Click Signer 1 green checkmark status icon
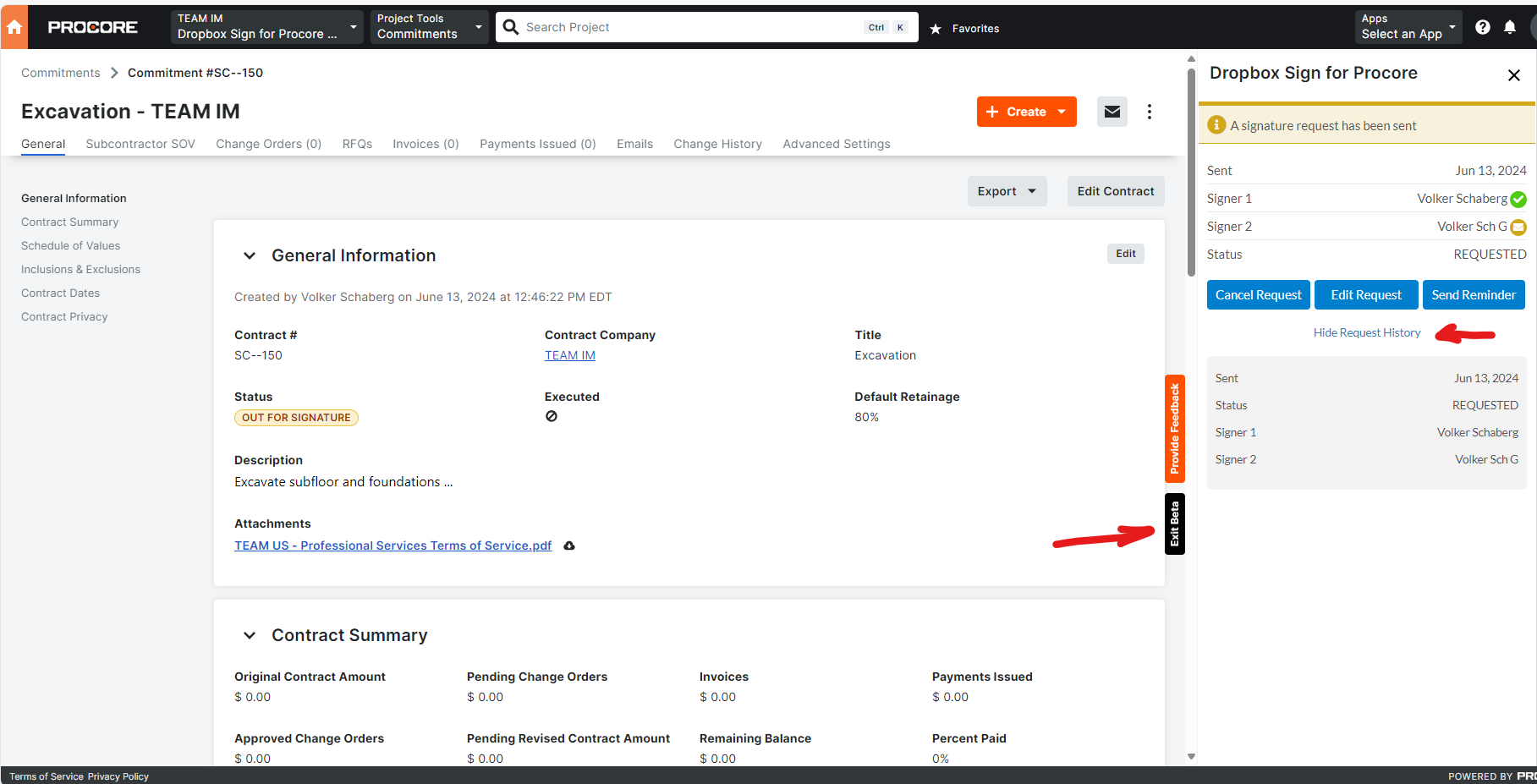The image size is (1537, 784). (1518, 199)
